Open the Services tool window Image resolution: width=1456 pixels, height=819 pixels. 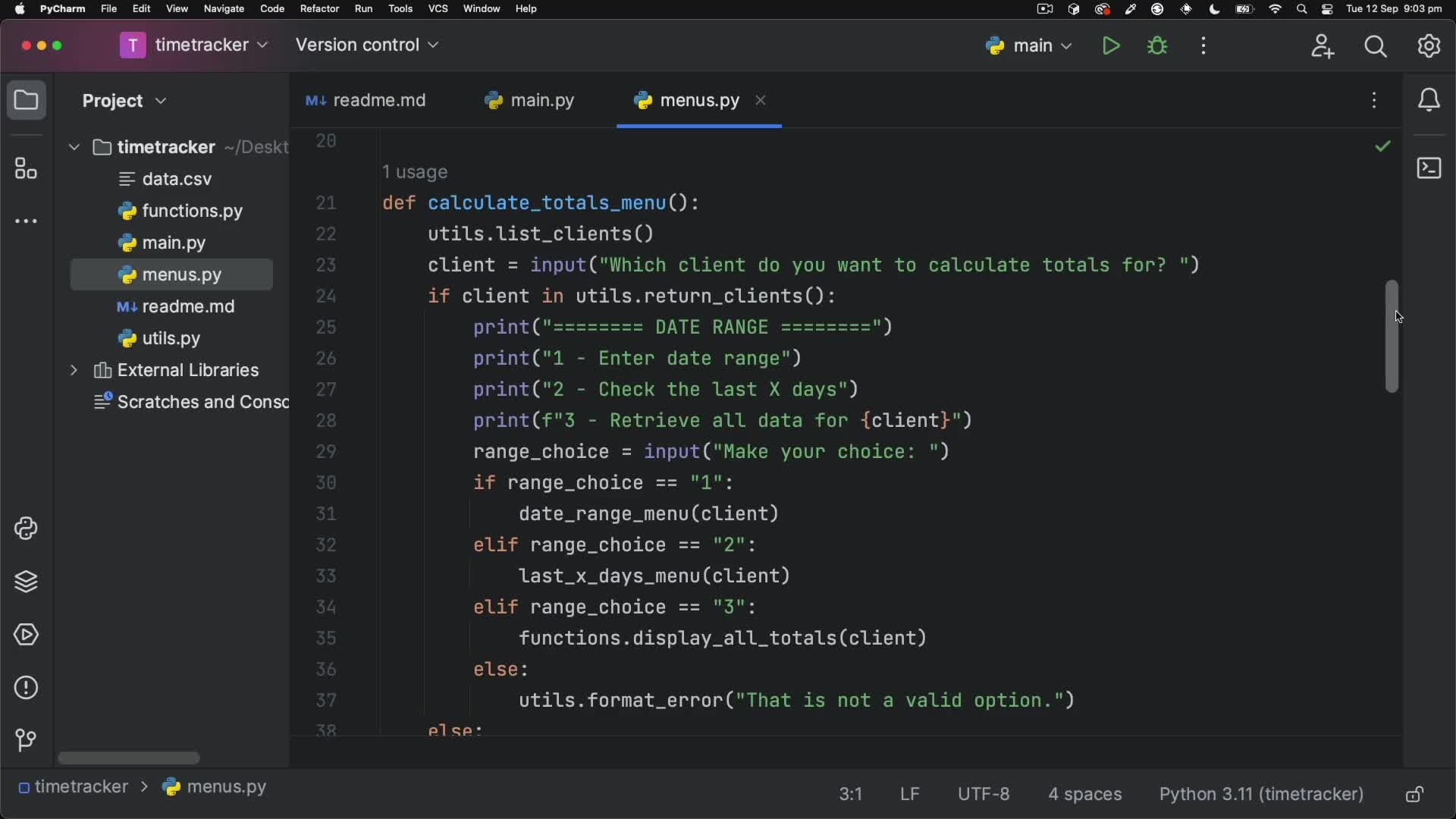pos(26,635)
